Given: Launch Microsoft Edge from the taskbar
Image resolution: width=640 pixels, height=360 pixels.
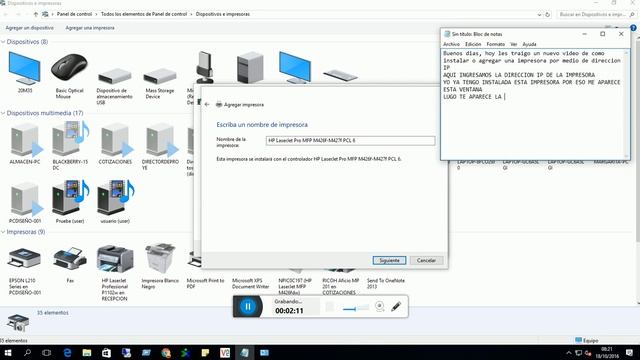Looking at the screenshot, I should (x=67, y=353).
